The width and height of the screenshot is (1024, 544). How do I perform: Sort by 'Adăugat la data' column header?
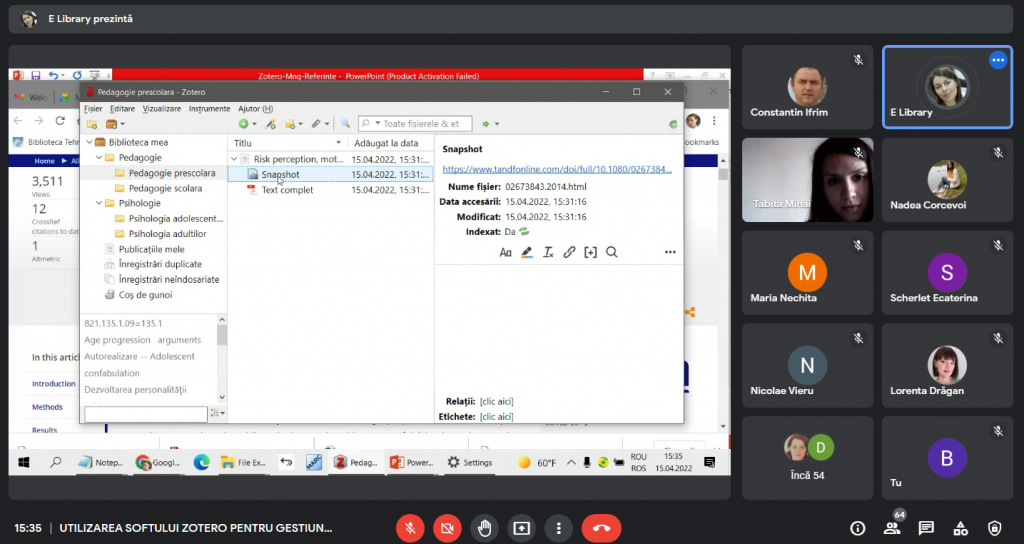click(390, 143)
